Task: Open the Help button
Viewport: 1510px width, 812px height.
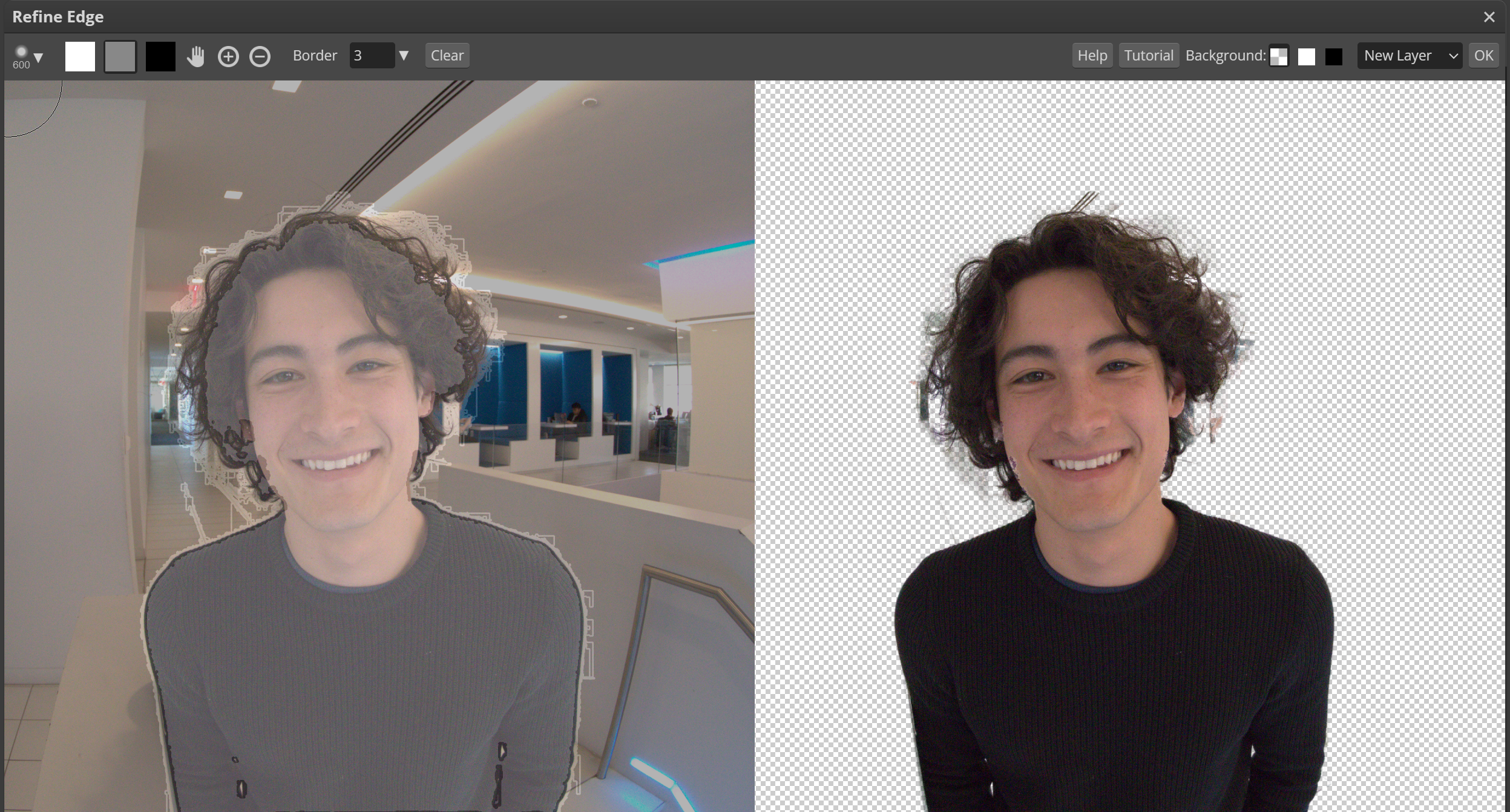Action: click(1092, 56)
